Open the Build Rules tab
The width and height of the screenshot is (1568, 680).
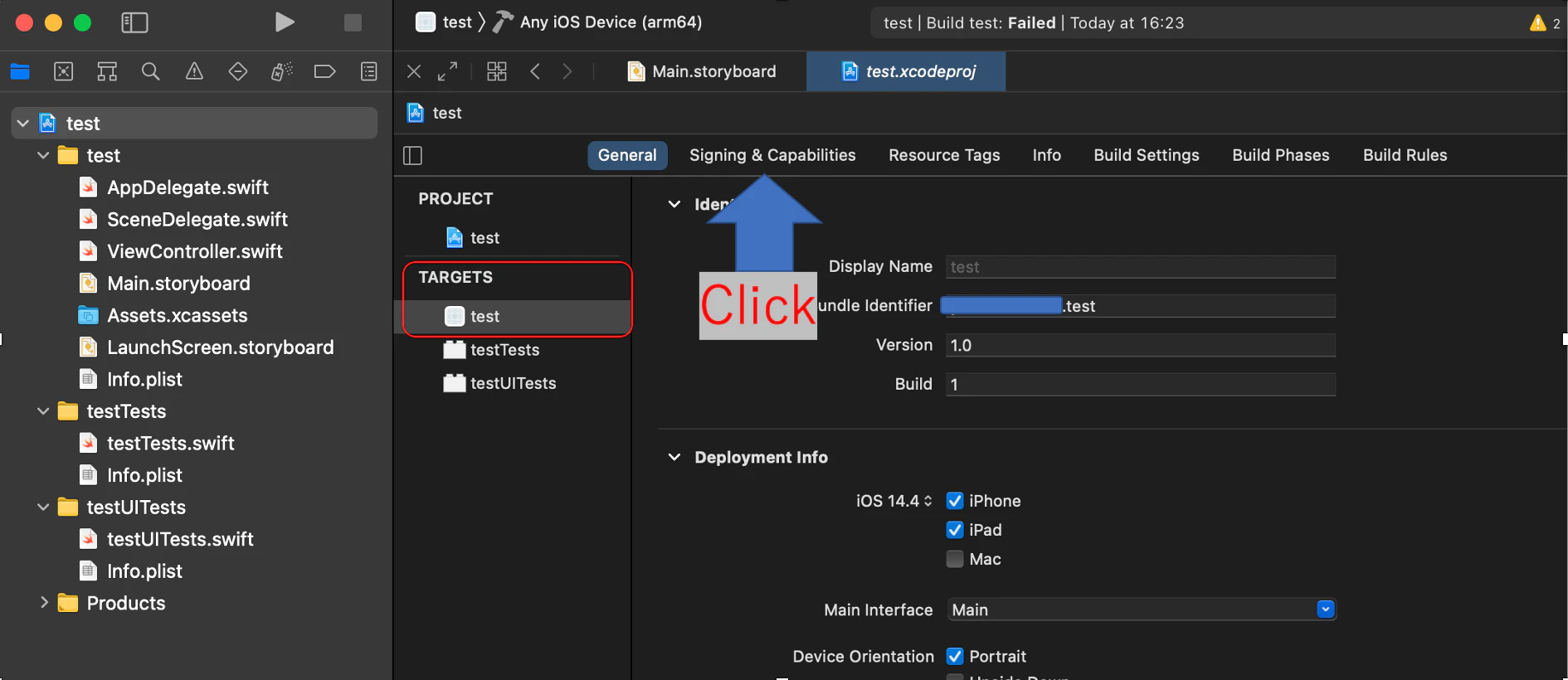(x=1405, y=155)
